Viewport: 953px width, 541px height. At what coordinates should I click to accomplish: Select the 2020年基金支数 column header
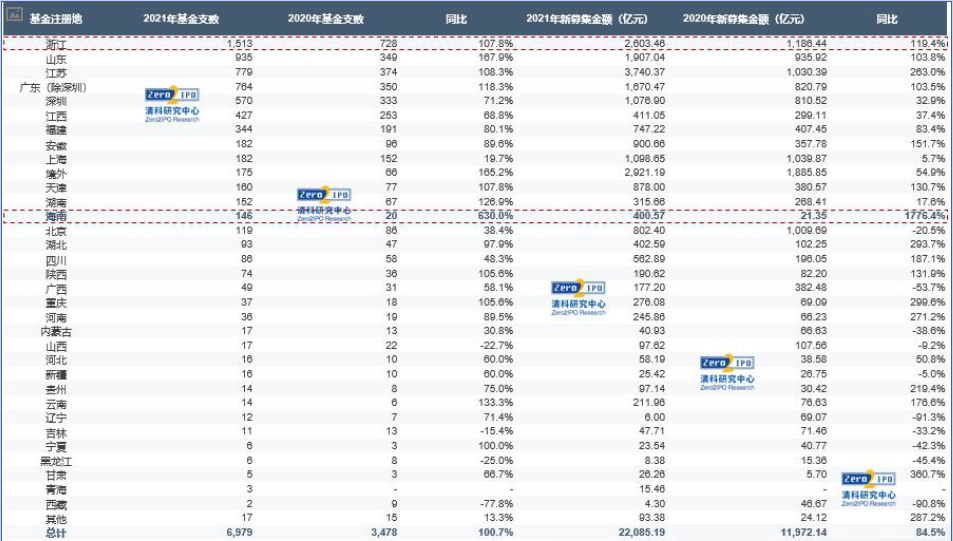(x=326, y=19)
